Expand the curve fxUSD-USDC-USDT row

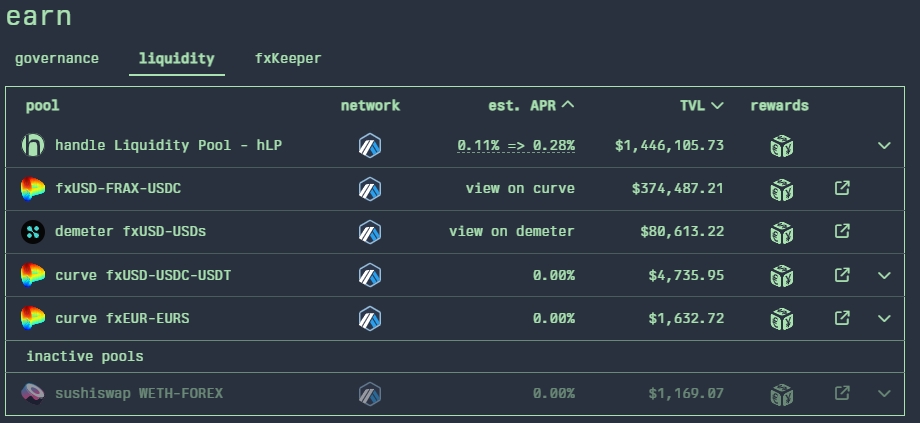[884, 275]
